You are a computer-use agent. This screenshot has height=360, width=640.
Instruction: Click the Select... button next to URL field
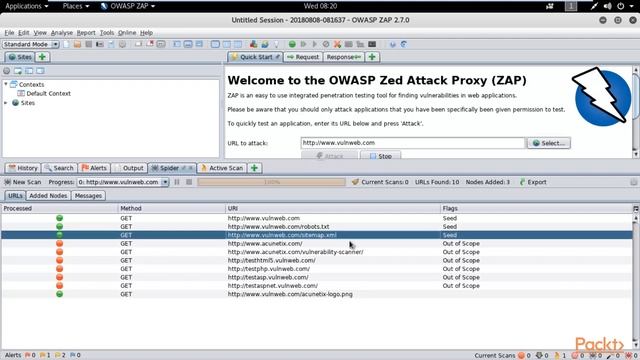coord(549,143)
